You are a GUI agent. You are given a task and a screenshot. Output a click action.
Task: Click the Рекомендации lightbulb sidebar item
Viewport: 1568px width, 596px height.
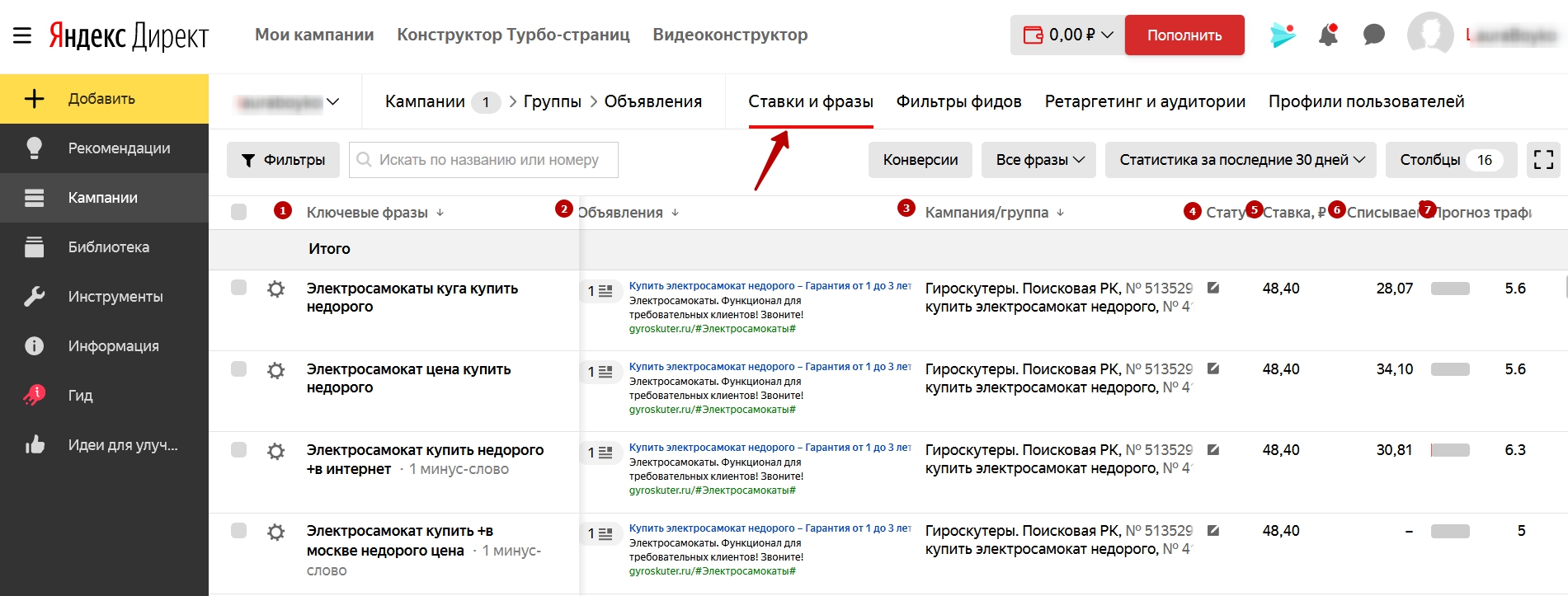104,148
